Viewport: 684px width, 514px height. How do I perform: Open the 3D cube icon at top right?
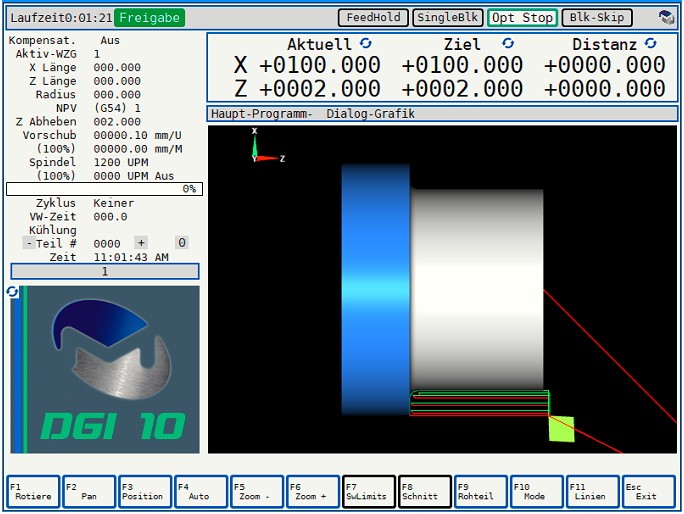666,17
